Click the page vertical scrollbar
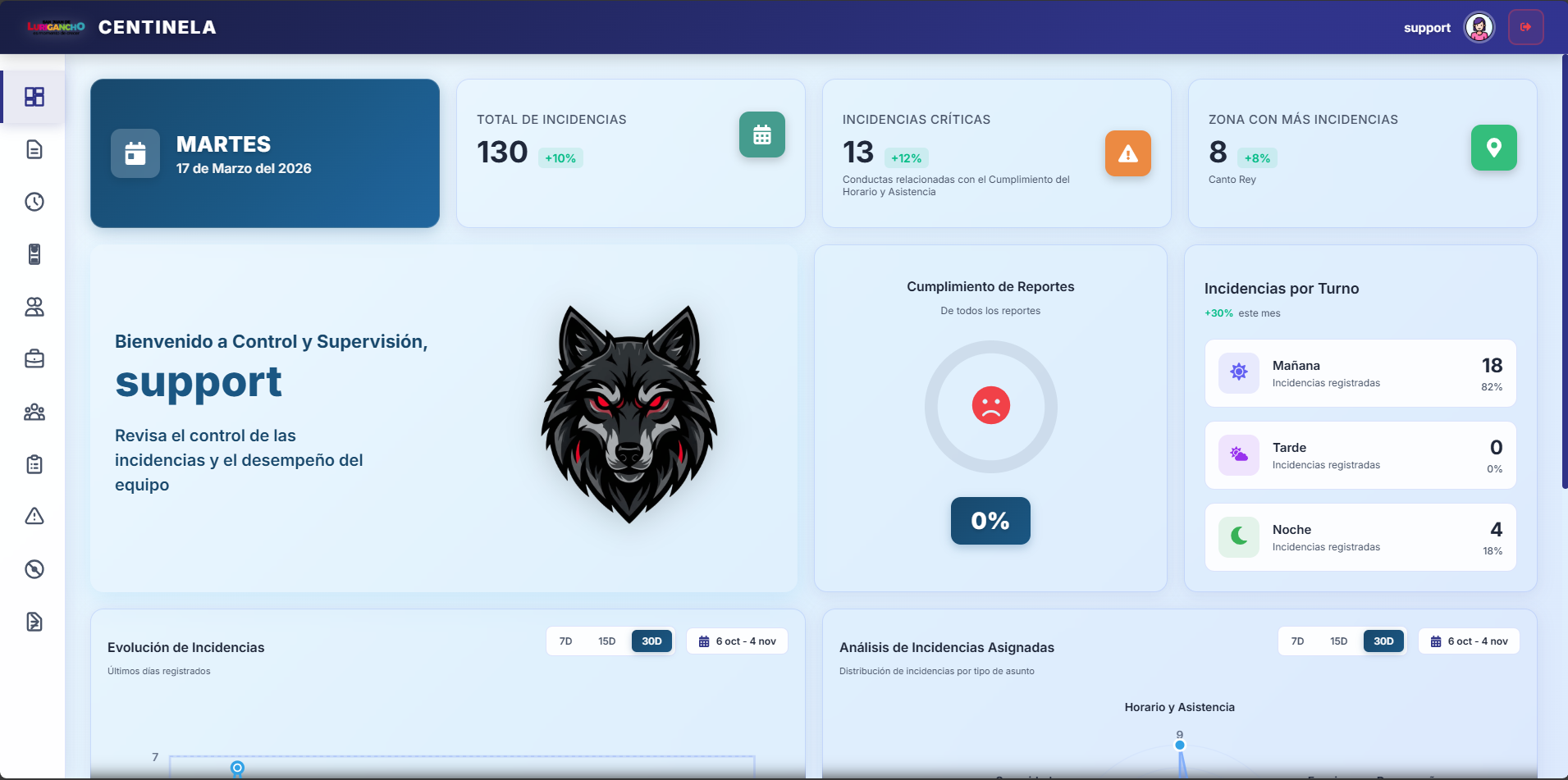 pyautogui.click(x=1565, y=271)
